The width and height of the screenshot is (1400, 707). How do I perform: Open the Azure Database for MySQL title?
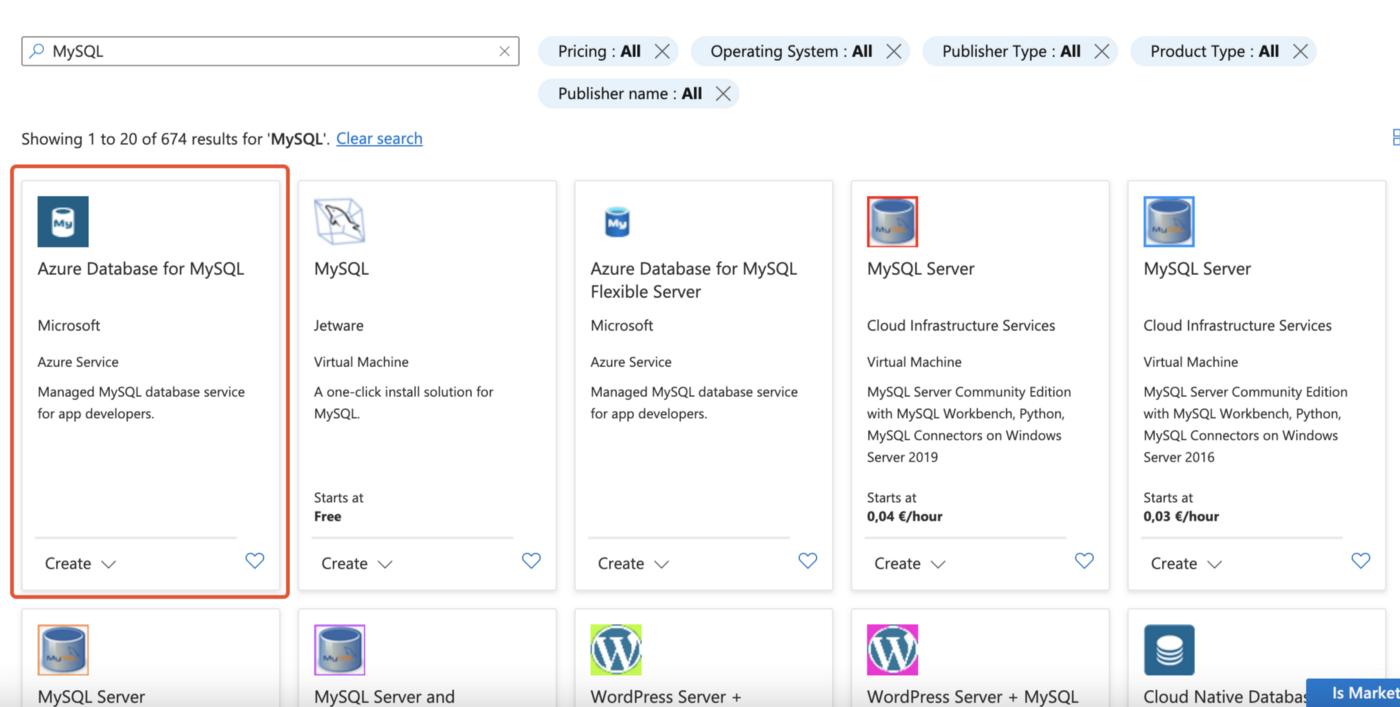[141, 269]
